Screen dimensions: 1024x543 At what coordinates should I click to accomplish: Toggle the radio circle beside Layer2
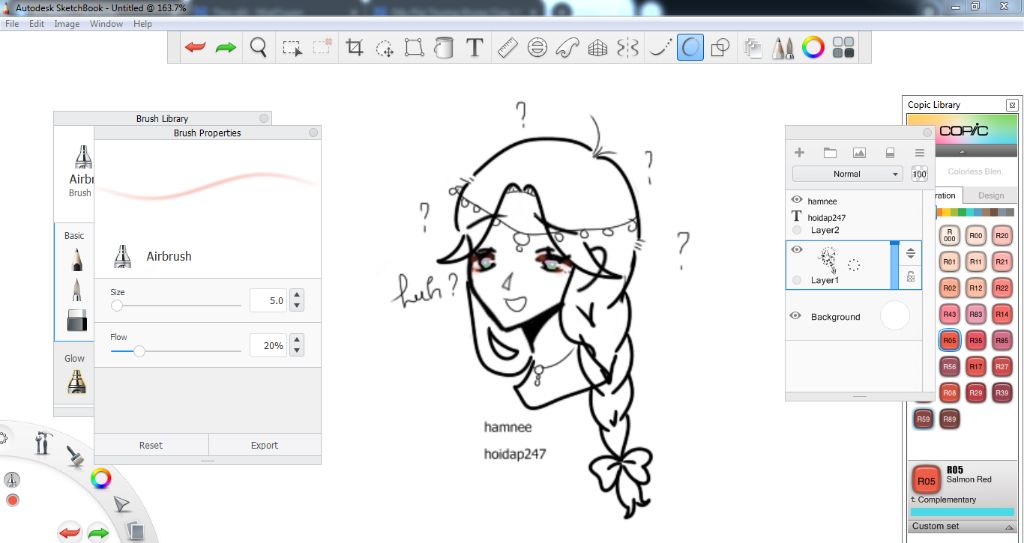pos(797,230)
